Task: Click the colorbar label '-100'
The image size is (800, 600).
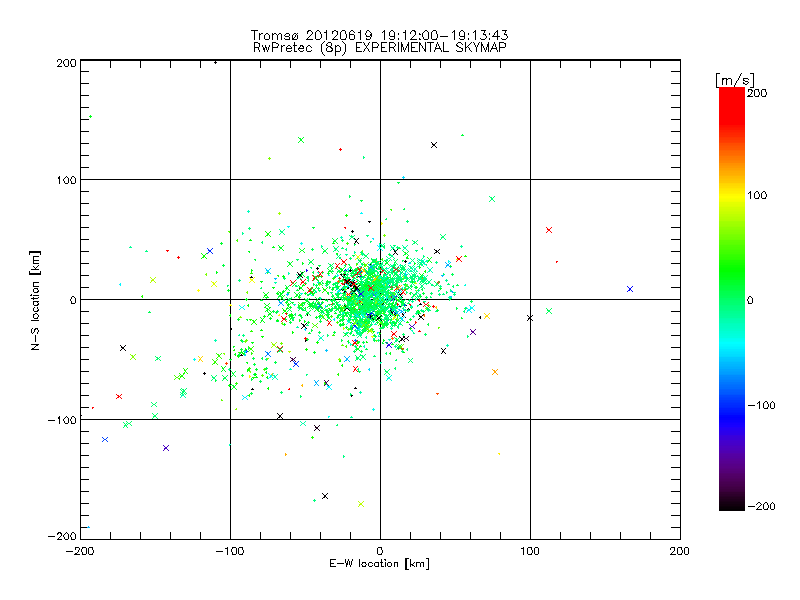Action: pos(761,406)
